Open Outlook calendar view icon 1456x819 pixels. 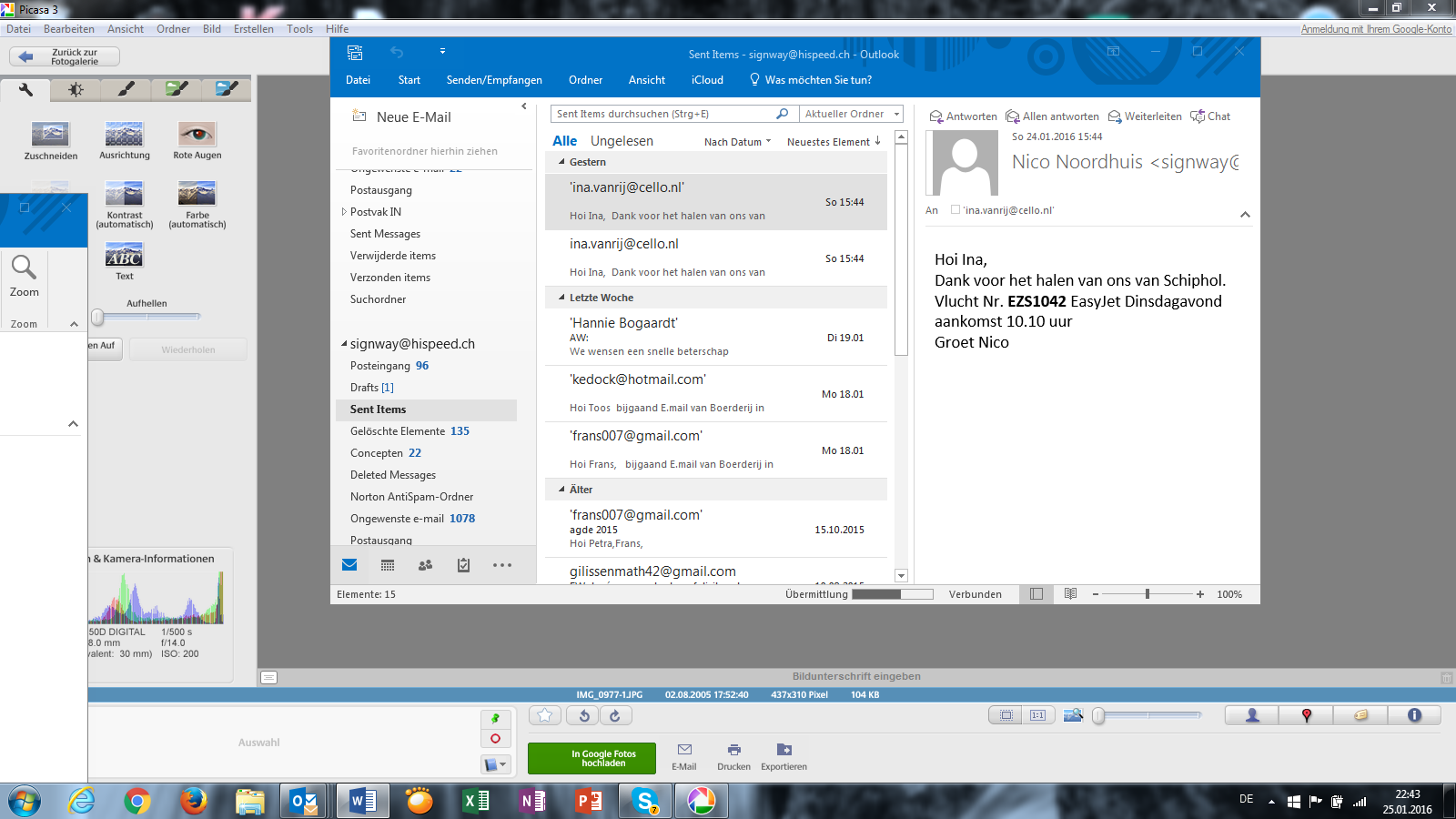click(388, 565)
